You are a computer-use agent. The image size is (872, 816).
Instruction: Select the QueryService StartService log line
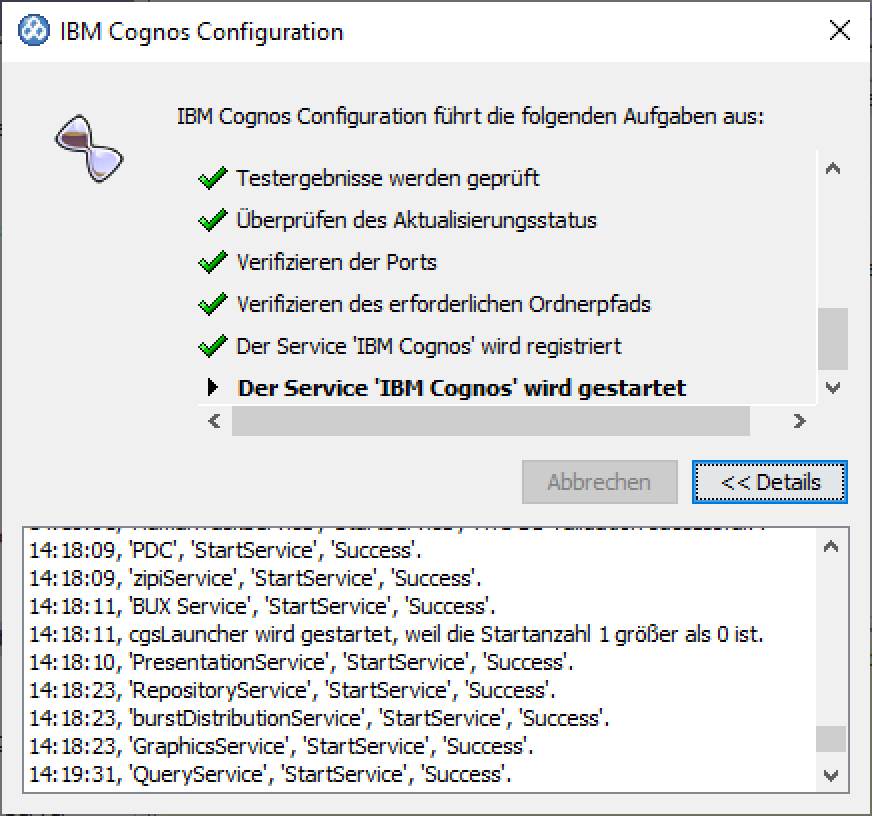pyautogui.click(x=265, y=774)
